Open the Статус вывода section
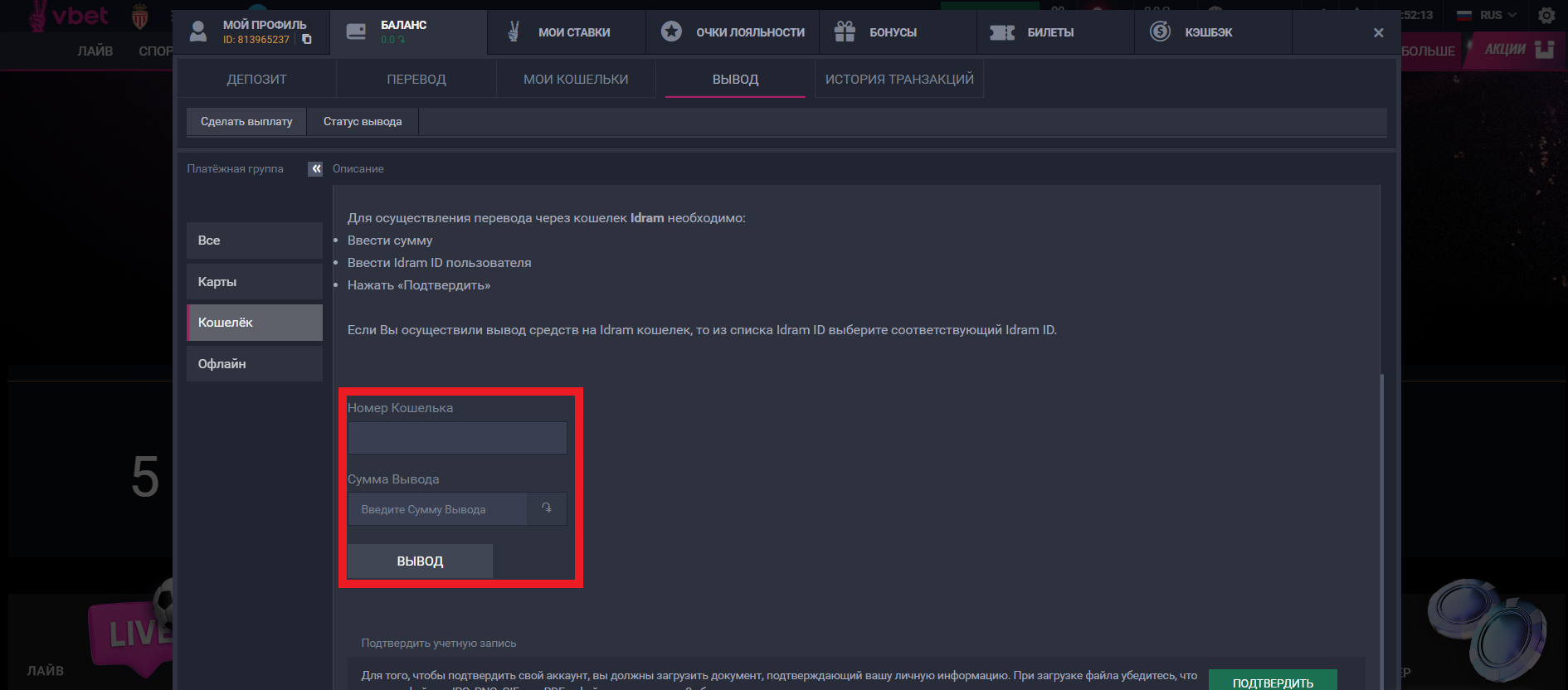 click(363, 121)
